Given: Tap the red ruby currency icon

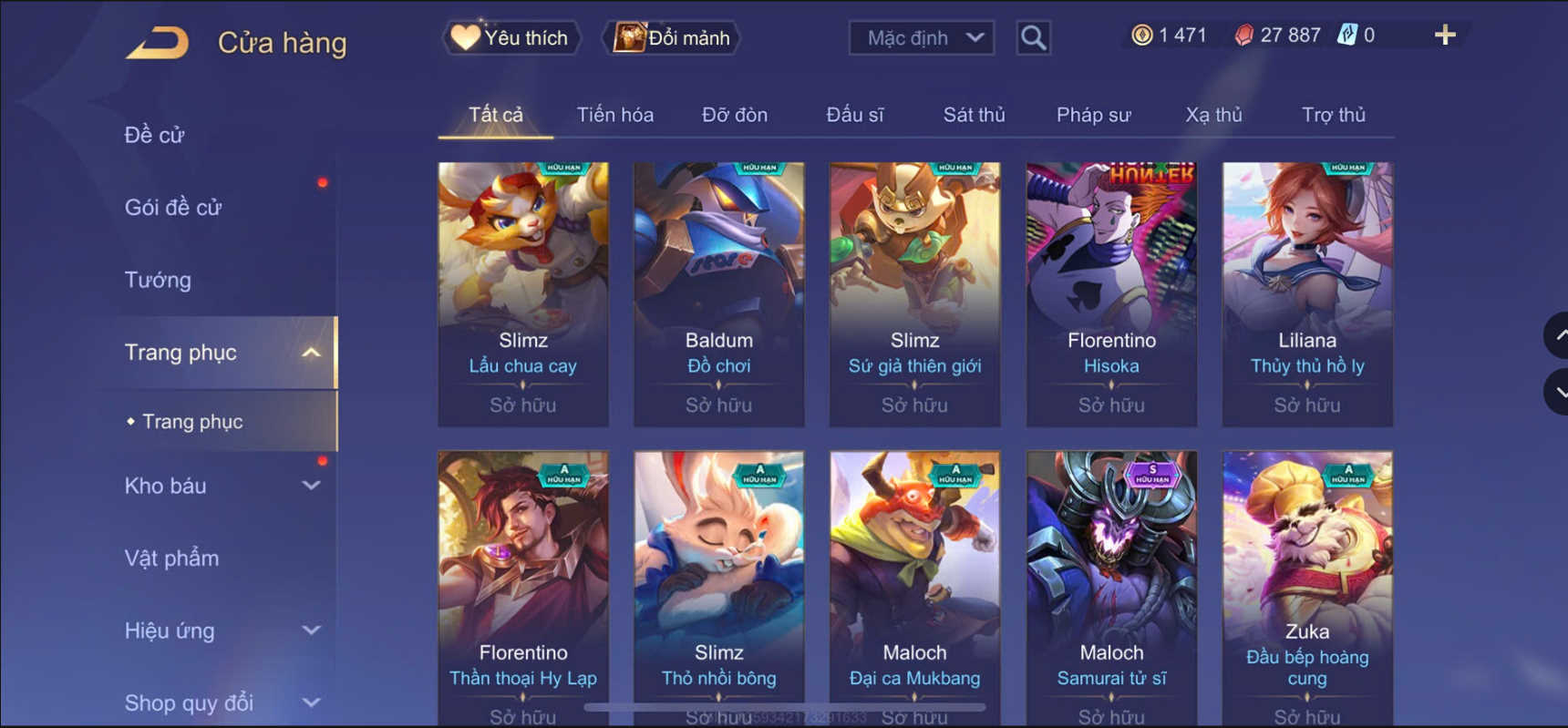Looking at the screenshot, I should click(x=1243, y=36).
